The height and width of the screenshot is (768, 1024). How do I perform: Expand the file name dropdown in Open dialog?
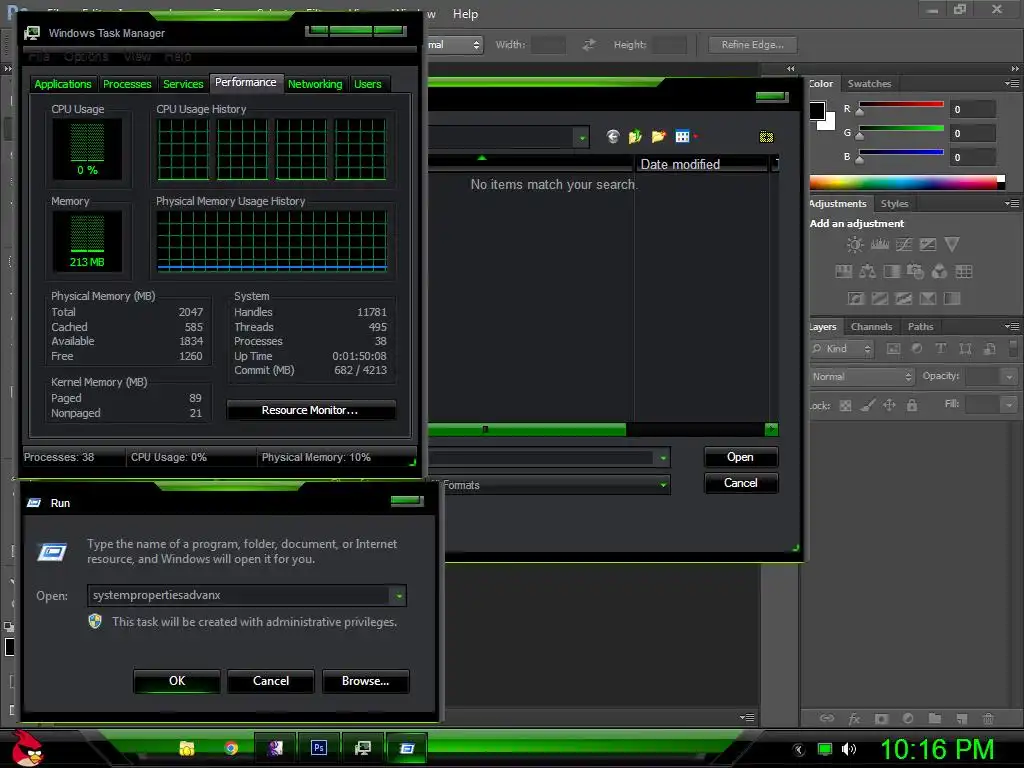pyautogui.click(x=663, y=458)
